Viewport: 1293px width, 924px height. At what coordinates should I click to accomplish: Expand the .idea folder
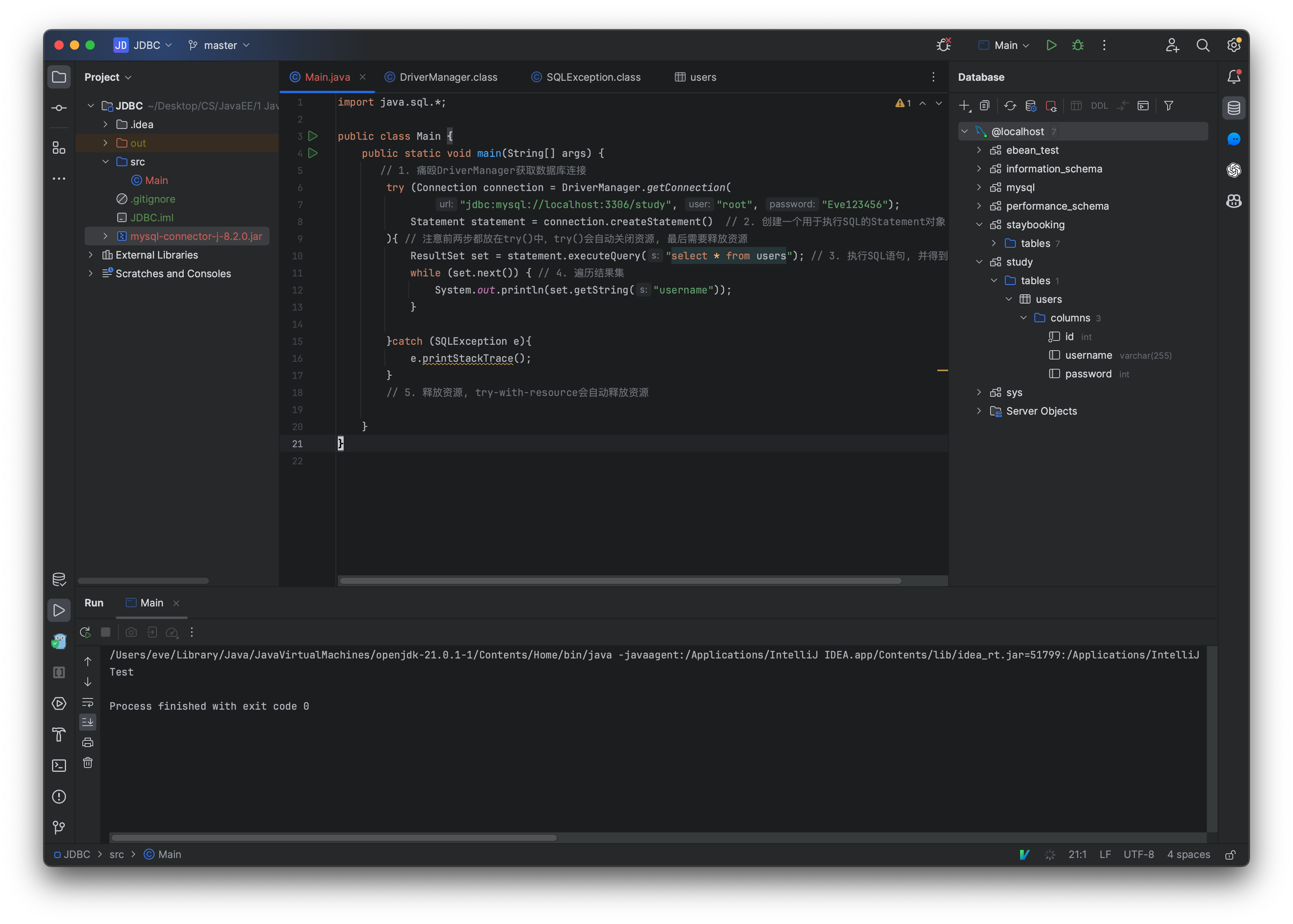pyautogui.click(x=105, y=124)
